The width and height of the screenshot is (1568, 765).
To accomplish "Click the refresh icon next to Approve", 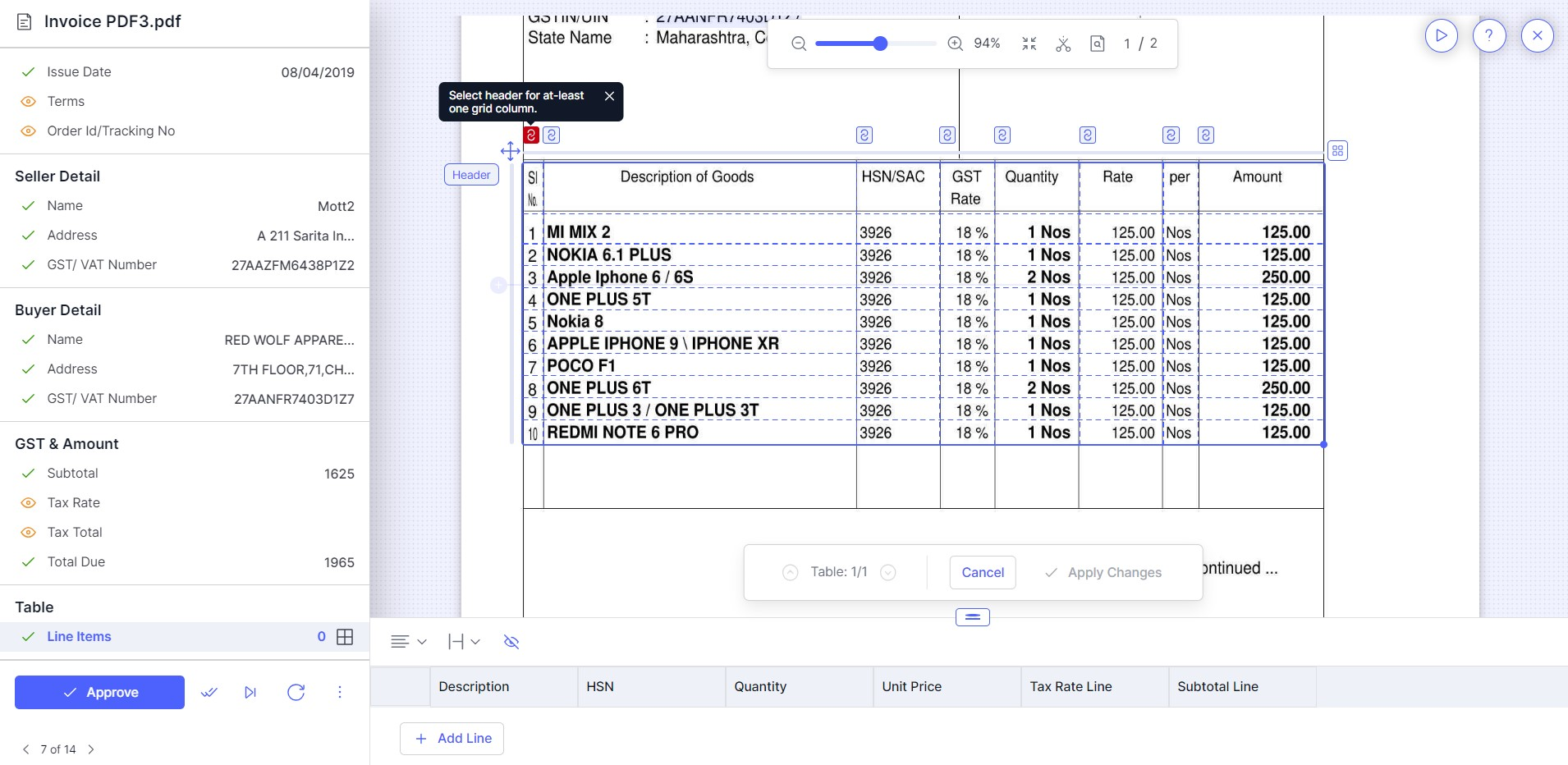I will point(296,693).
